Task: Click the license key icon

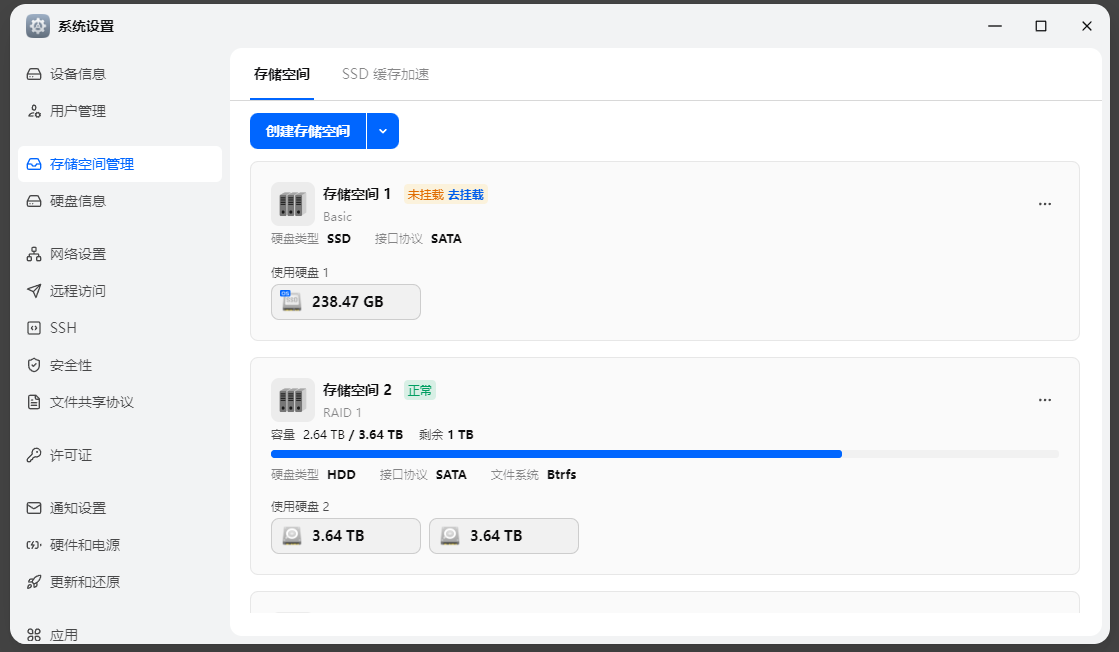Action: point(34,455)
